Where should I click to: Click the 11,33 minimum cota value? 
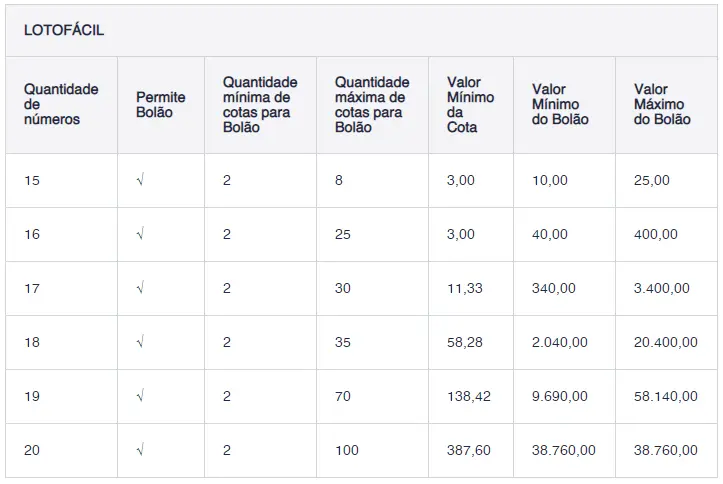pos(465,289)
